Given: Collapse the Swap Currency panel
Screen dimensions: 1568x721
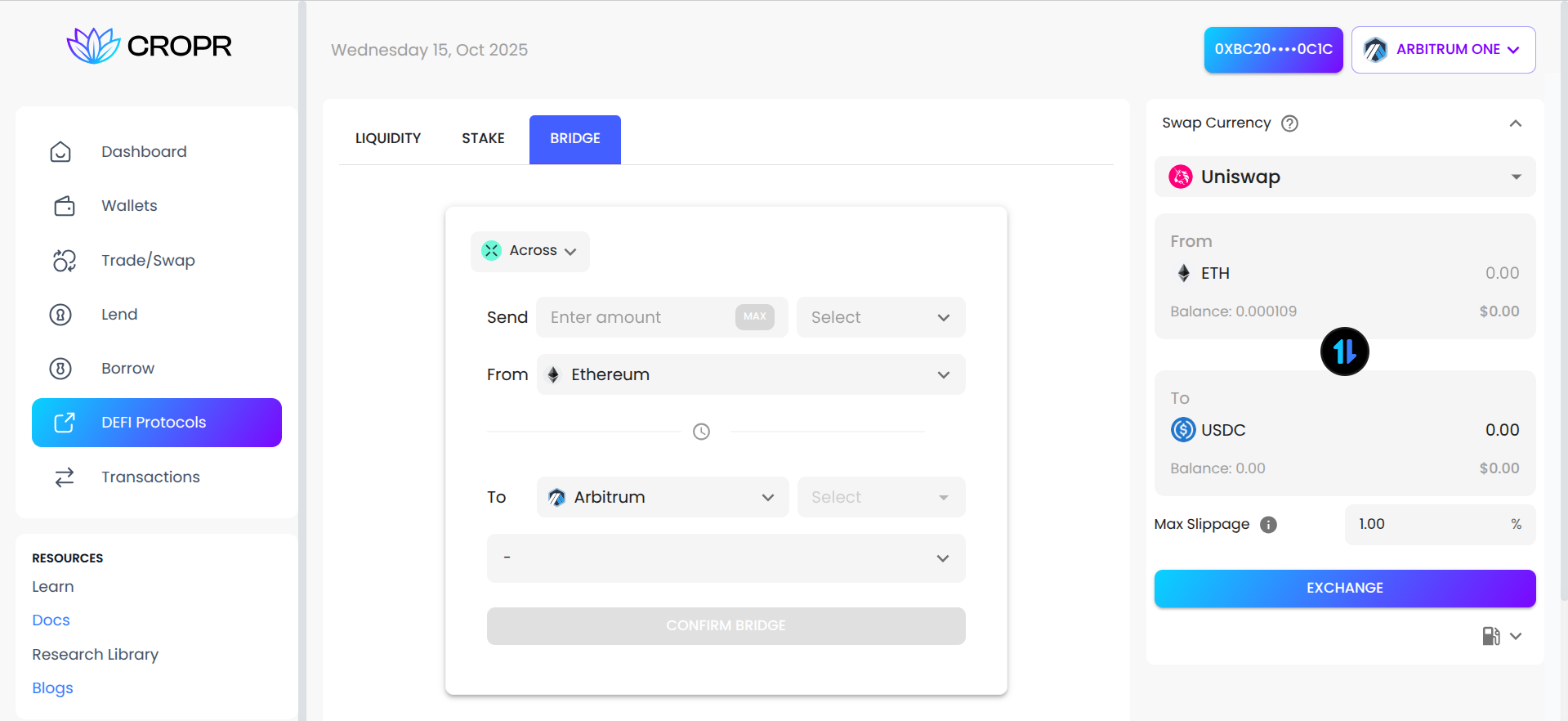Looking at the screenshot, I should pos(1515,123).
